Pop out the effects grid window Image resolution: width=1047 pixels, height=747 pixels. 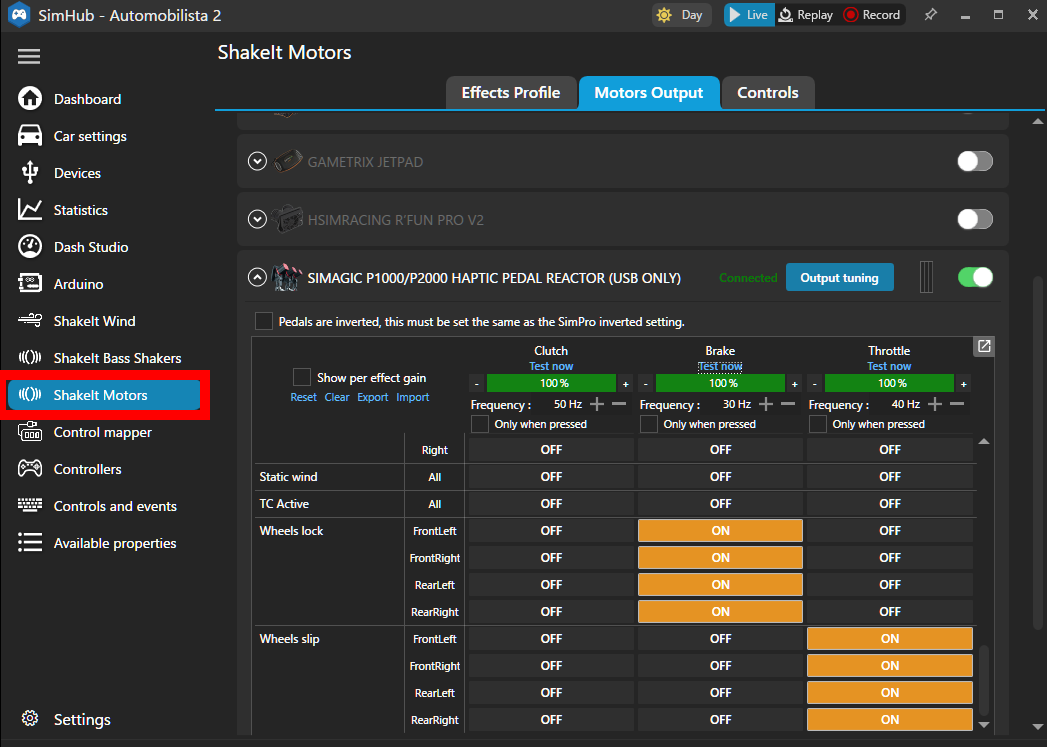(984, 346)
